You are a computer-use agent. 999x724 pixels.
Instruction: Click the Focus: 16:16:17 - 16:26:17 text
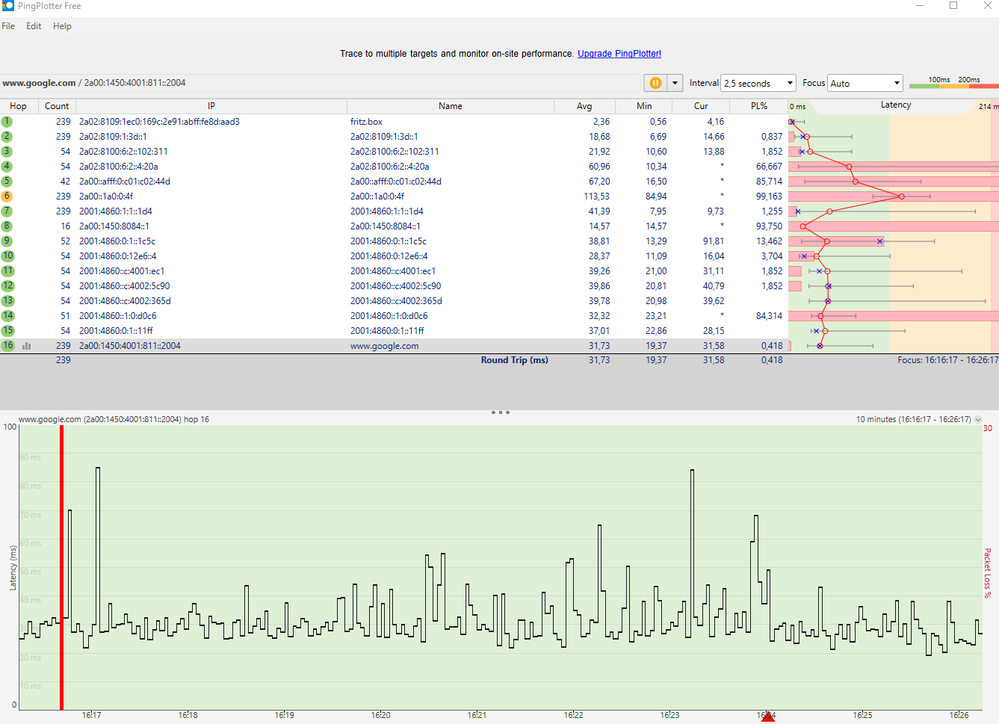click(947, 360)
